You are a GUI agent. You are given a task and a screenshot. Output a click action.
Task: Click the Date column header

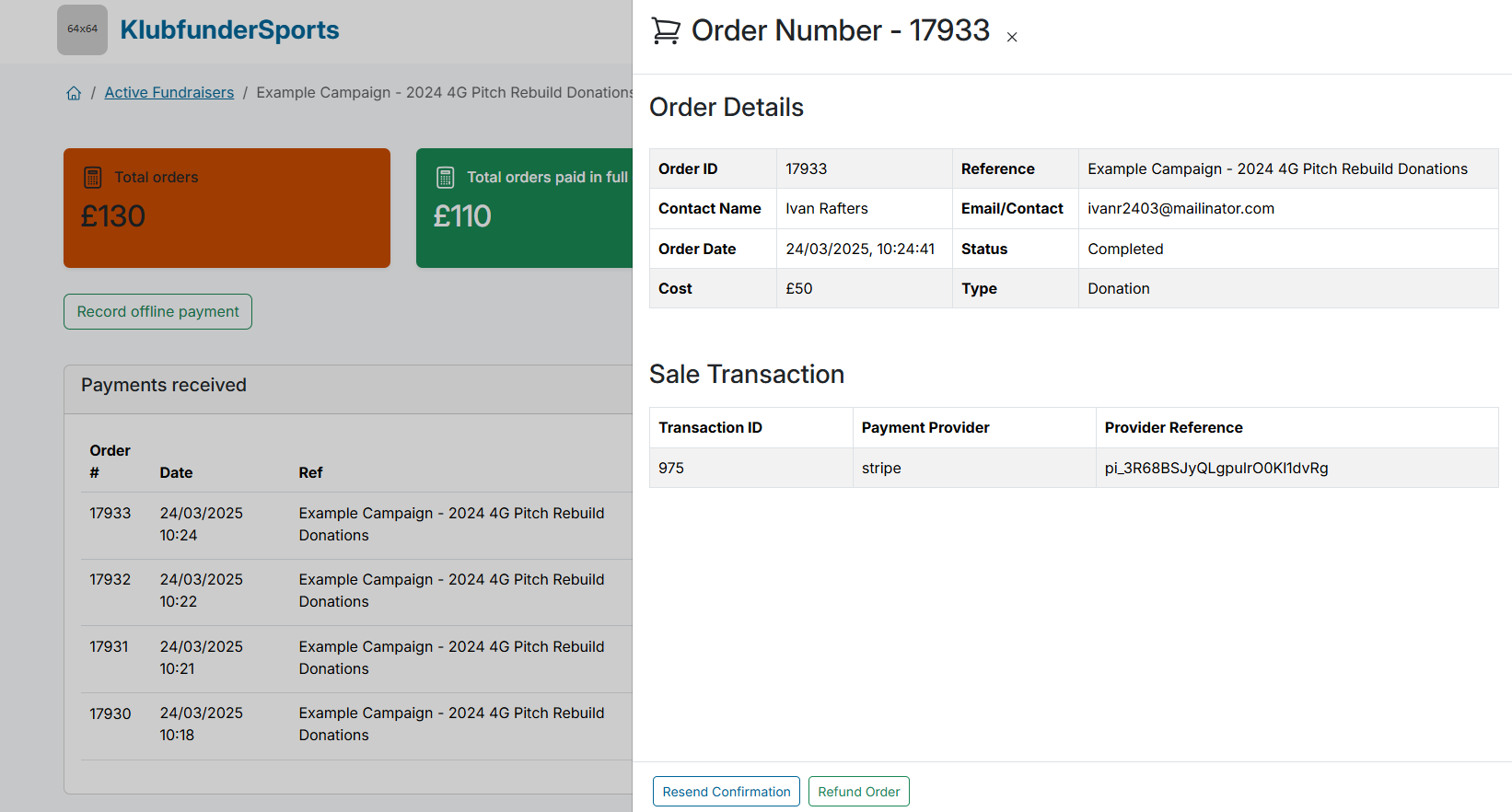tap(176, 473)
